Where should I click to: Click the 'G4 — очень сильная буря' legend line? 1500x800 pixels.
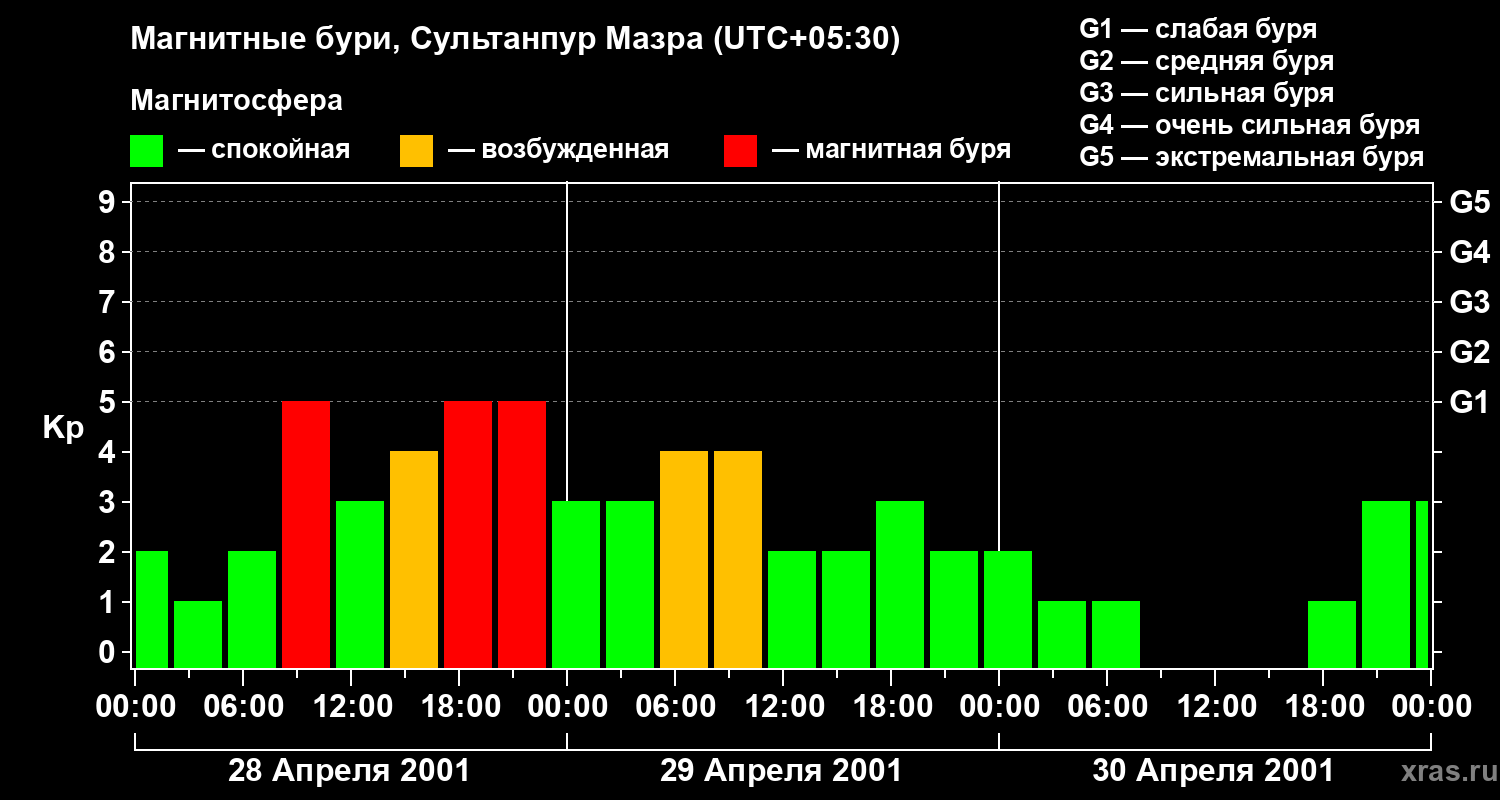[x=1249, y=124]
